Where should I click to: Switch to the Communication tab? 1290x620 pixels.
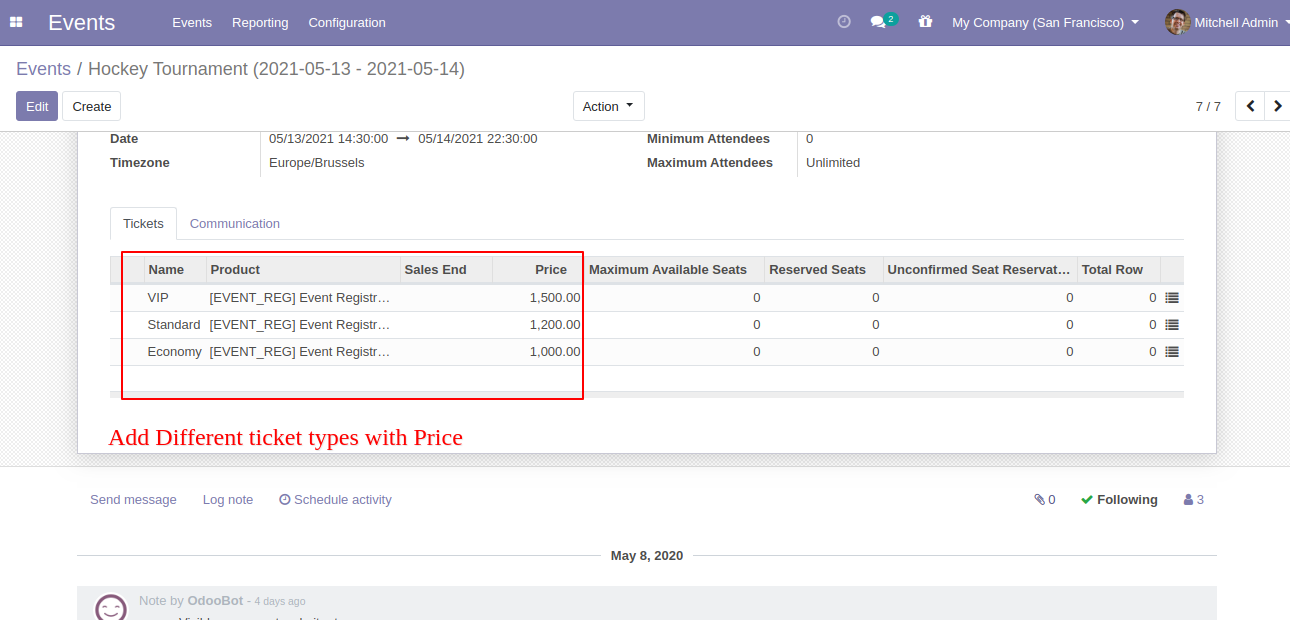235,224
